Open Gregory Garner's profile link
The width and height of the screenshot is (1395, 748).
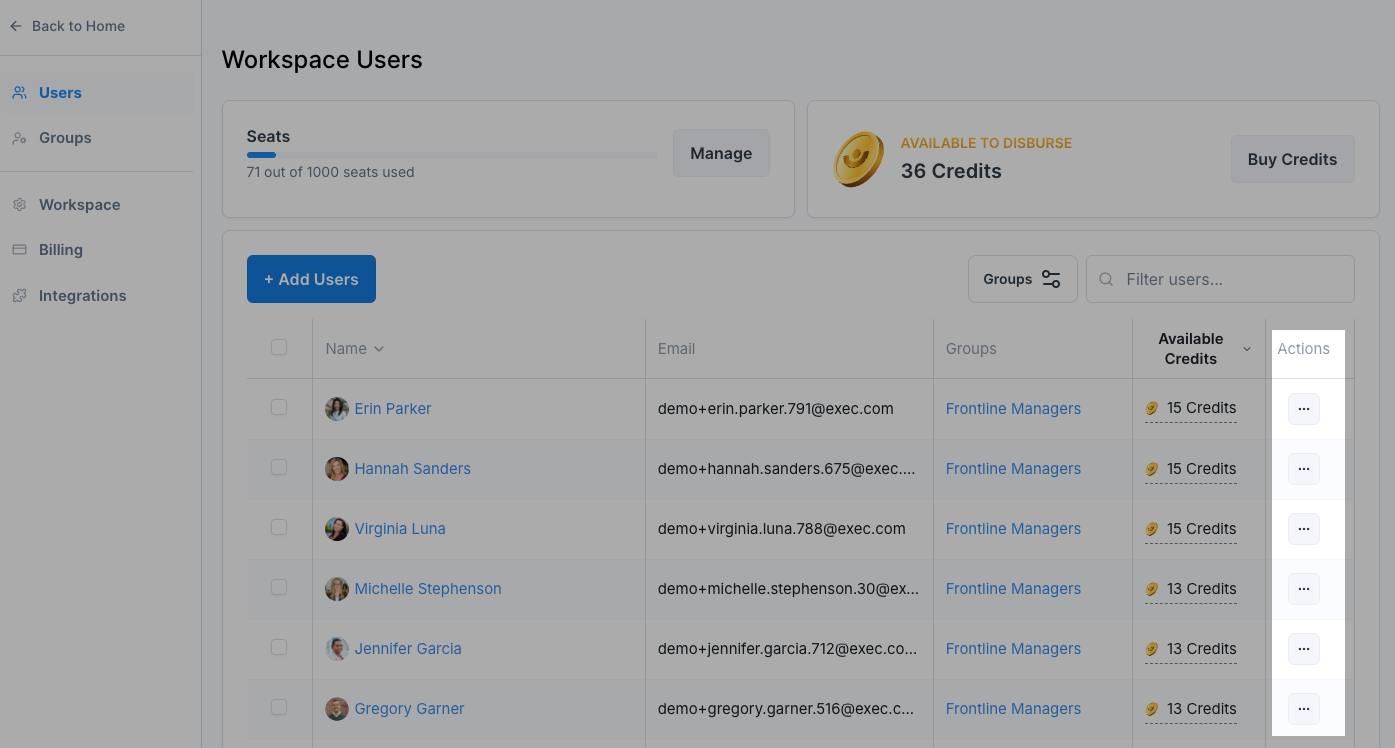409,709
